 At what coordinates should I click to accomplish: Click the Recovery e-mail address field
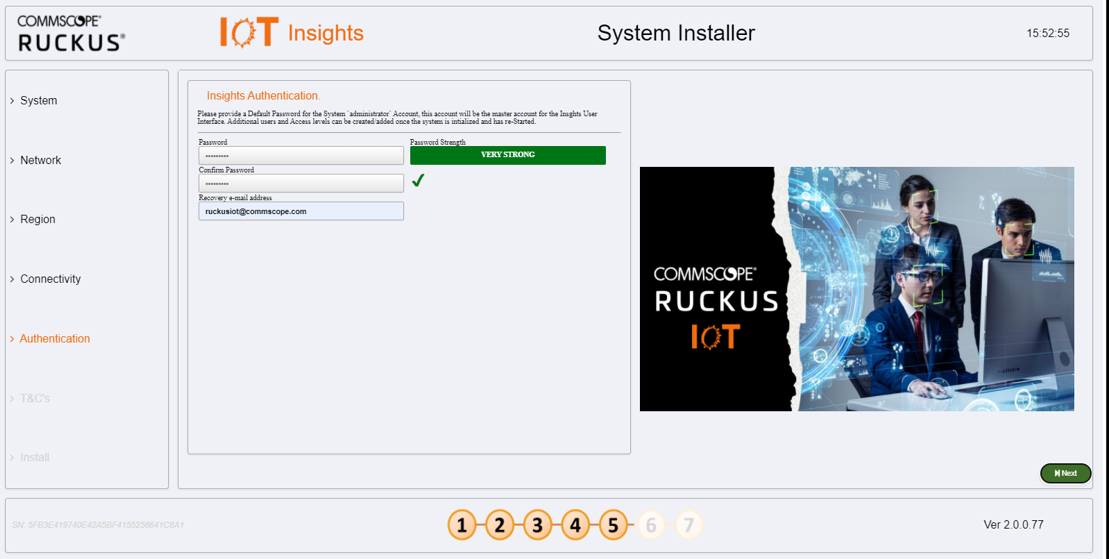click(301, 211)
